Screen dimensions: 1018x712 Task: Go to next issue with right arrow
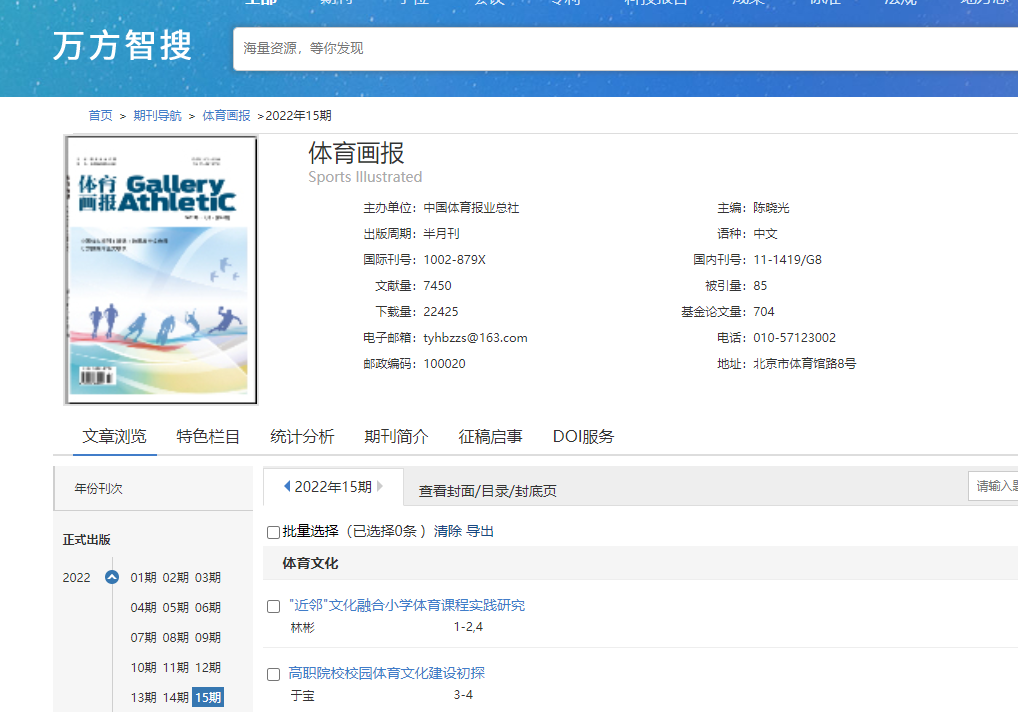click(380, 487)
